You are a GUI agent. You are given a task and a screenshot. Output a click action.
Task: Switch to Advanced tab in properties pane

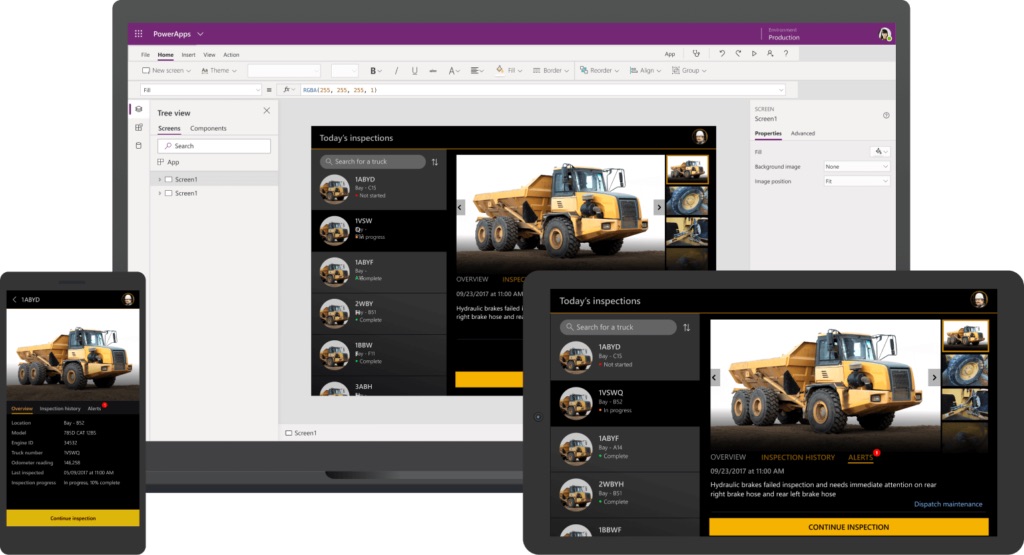coord(803,133)
